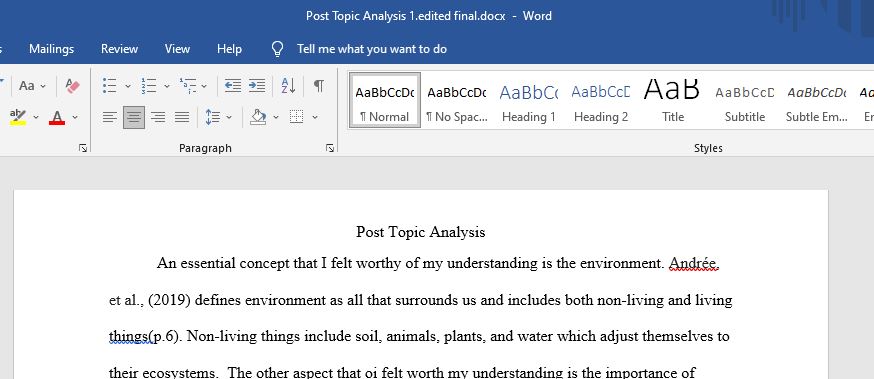Open the Line Spacing dropdown arrow
874x379 pixels.
coord(229,118)
